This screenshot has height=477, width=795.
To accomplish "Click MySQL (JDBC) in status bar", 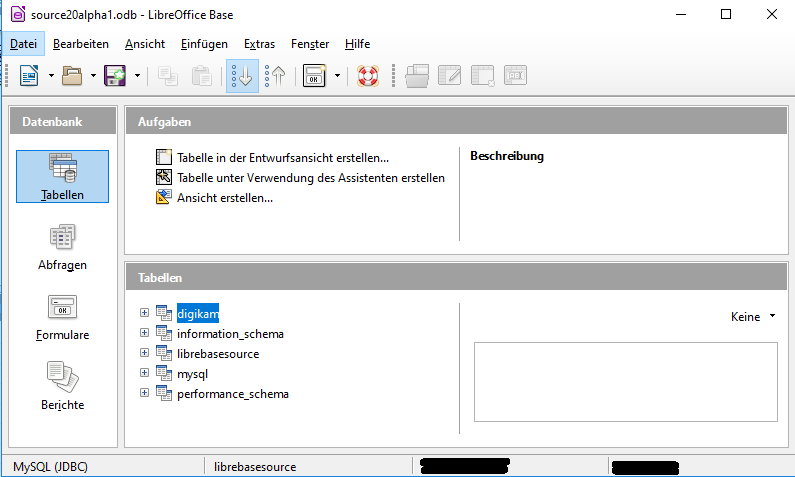I will 50,466.
